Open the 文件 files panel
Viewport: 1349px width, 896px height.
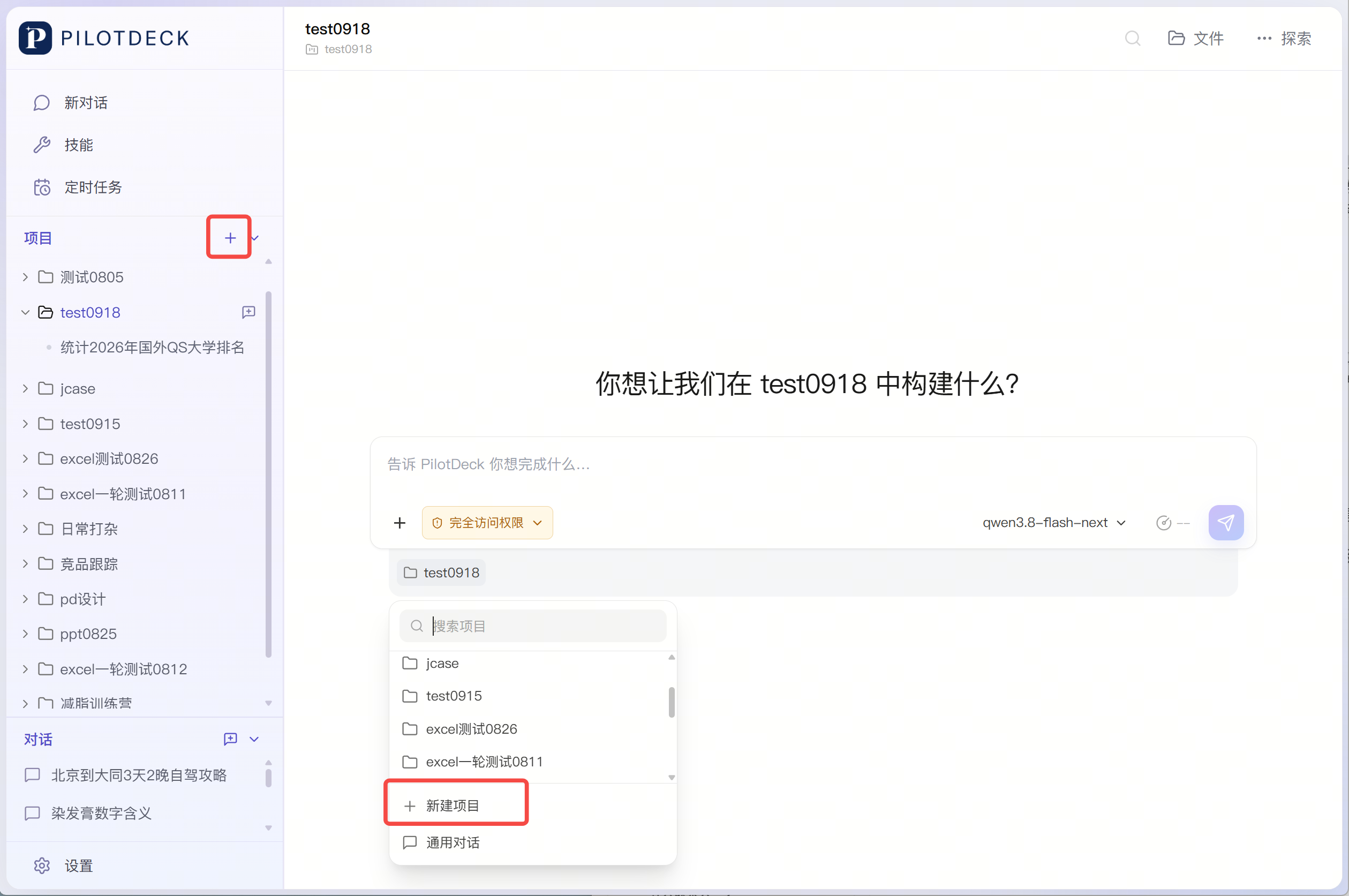[1195, 38]
